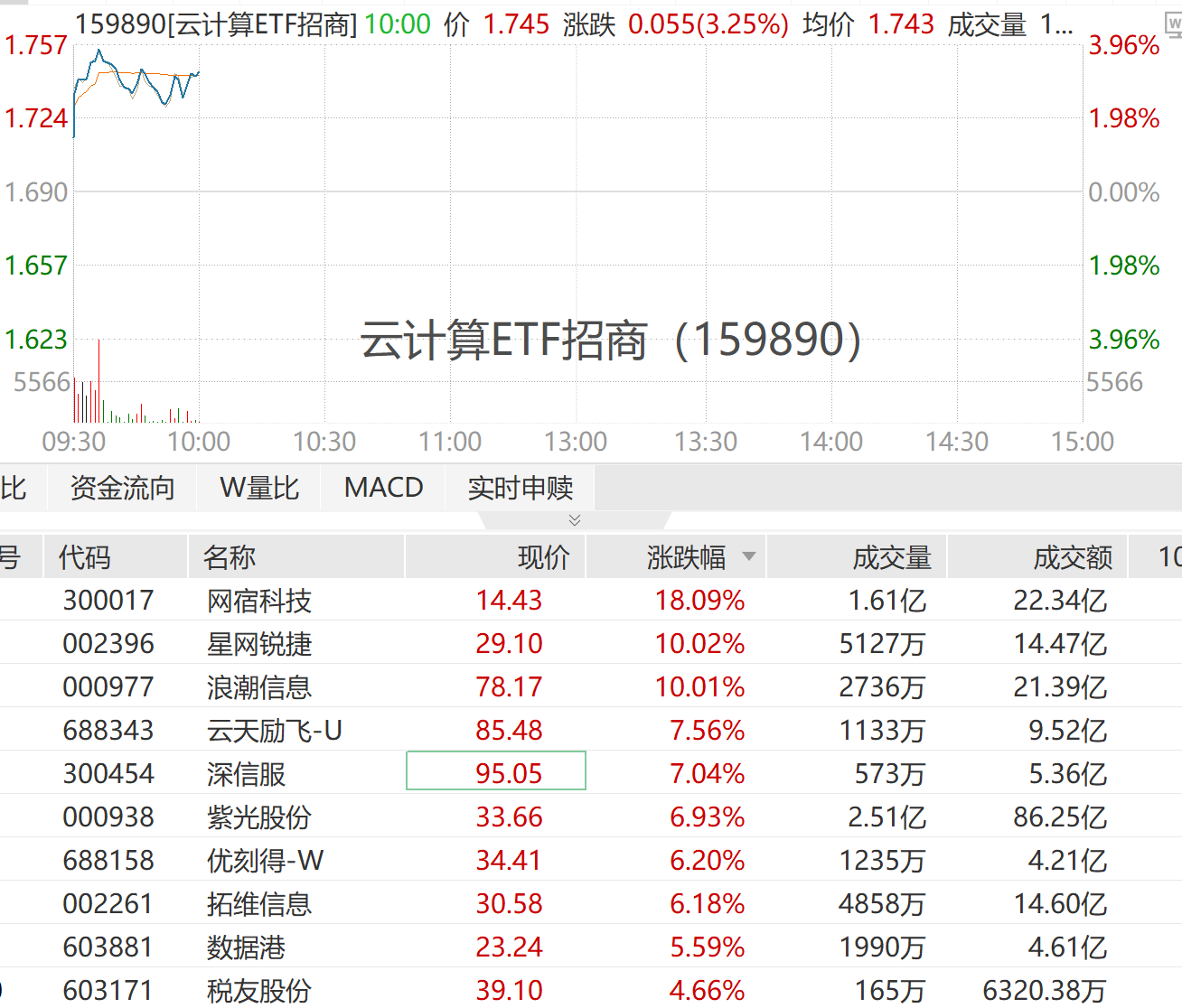Image resolution: width=1182 pixels, height=1008 pixels.
Task: Collapse panel using double-chevron handle
Action: pos(574,520)
